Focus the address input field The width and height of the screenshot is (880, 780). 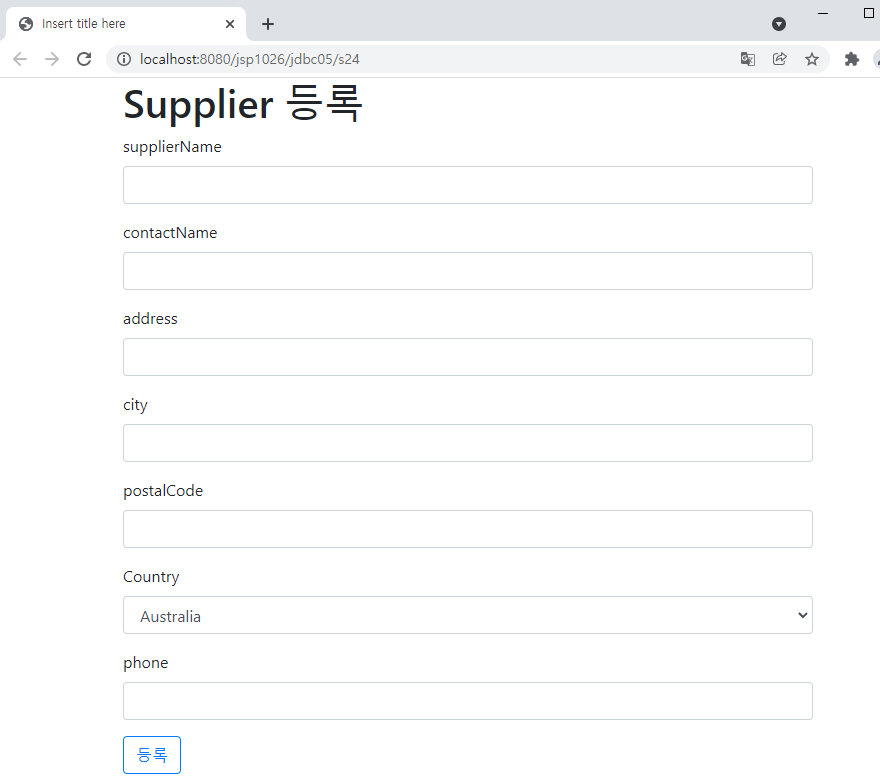tap(468, 357)
